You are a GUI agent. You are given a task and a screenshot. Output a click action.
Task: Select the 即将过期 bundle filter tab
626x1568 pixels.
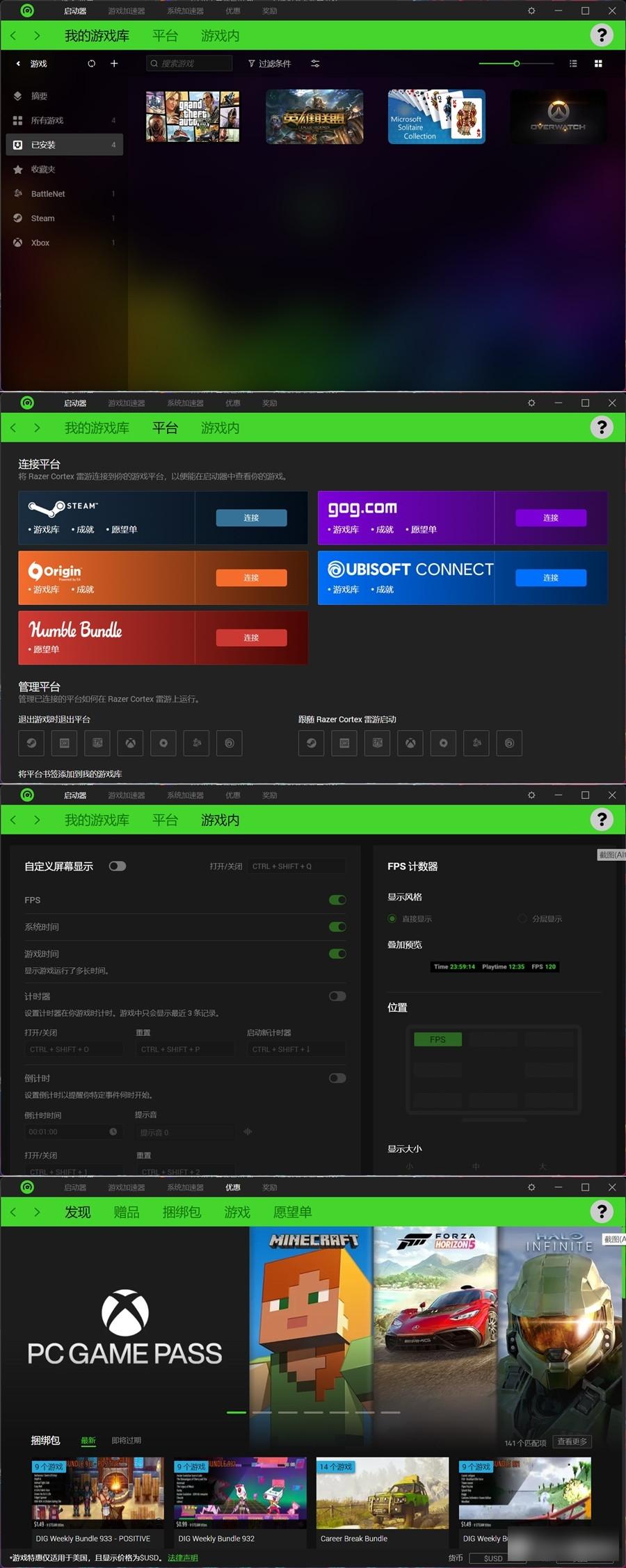126,1440
